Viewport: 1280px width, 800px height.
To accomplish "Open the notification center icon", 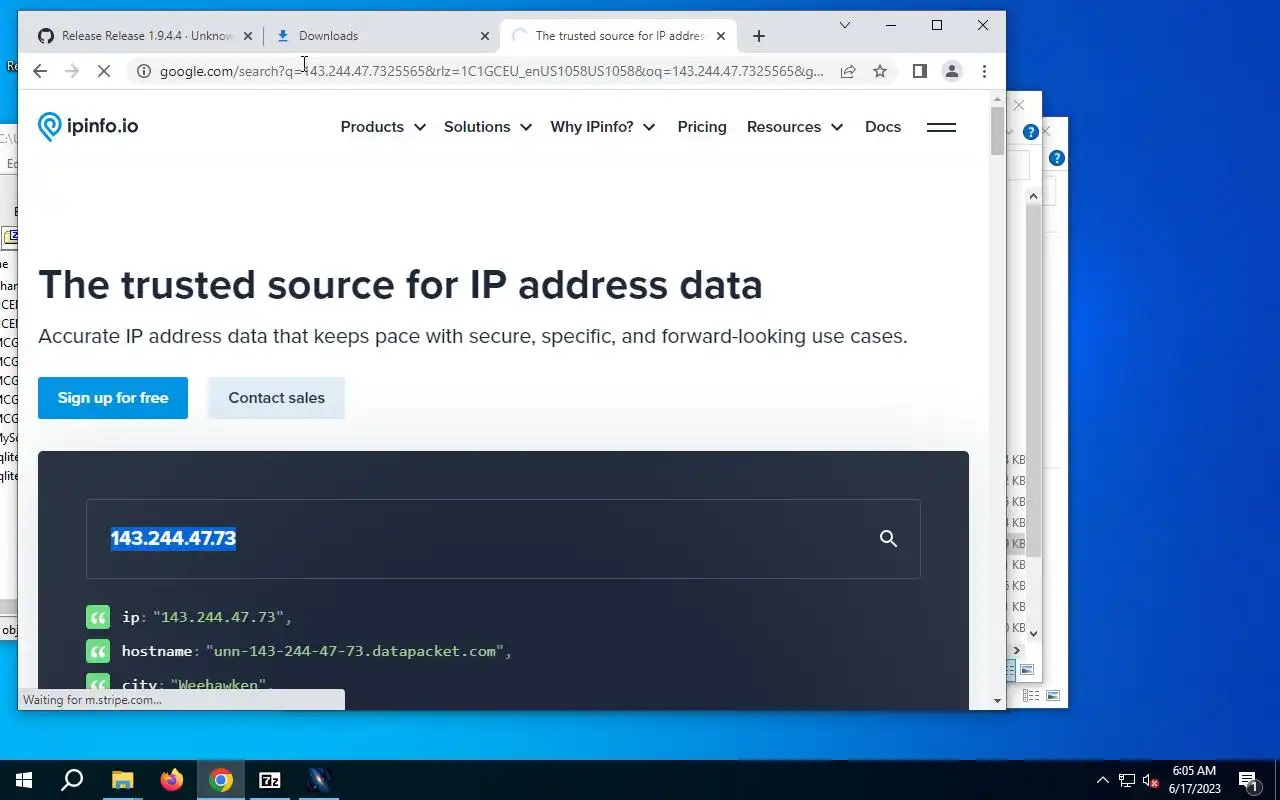I will [x=1248, y=780].
